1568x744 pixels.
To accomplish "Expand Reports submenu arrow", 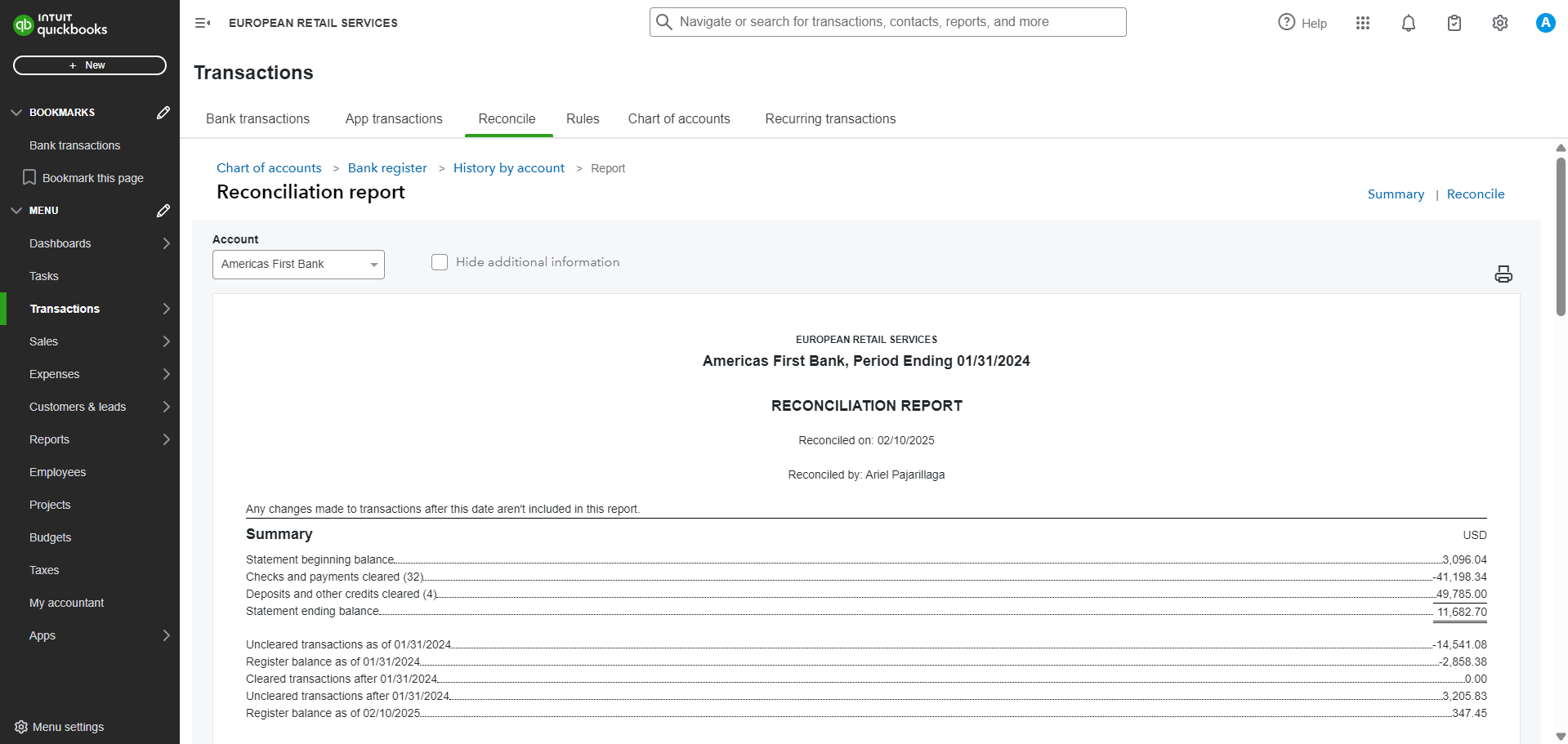I will (x=167, y=439).
